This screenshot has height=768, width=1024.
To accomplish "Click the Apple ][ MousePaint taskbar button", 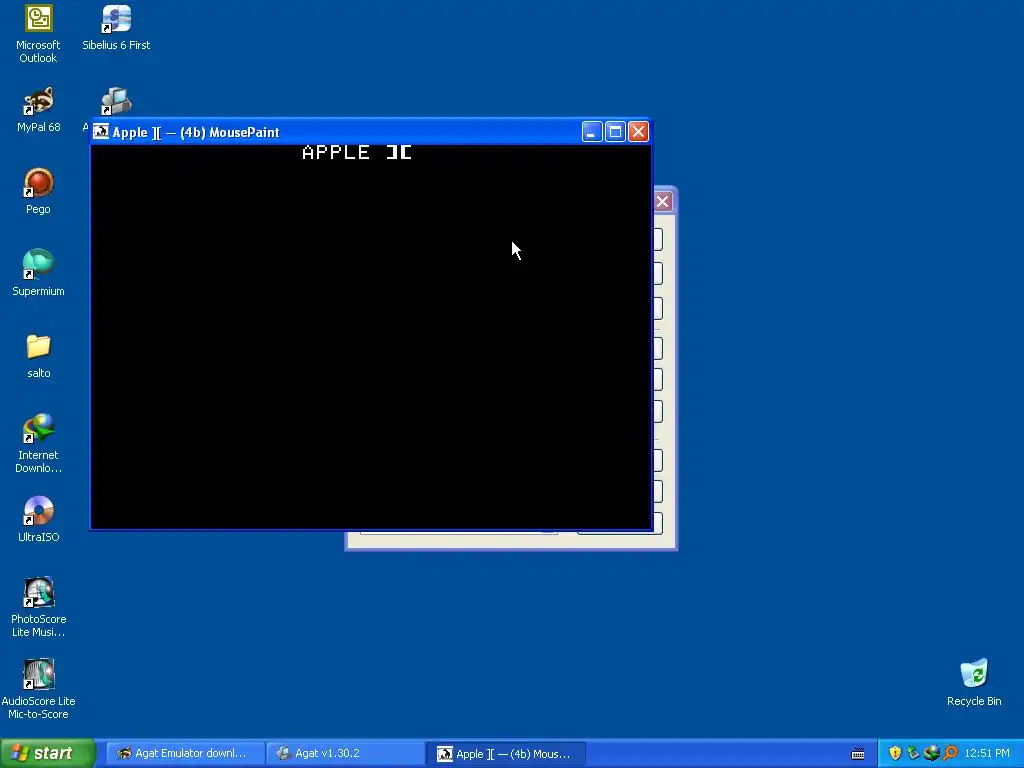I will click(x=505, y=753).
